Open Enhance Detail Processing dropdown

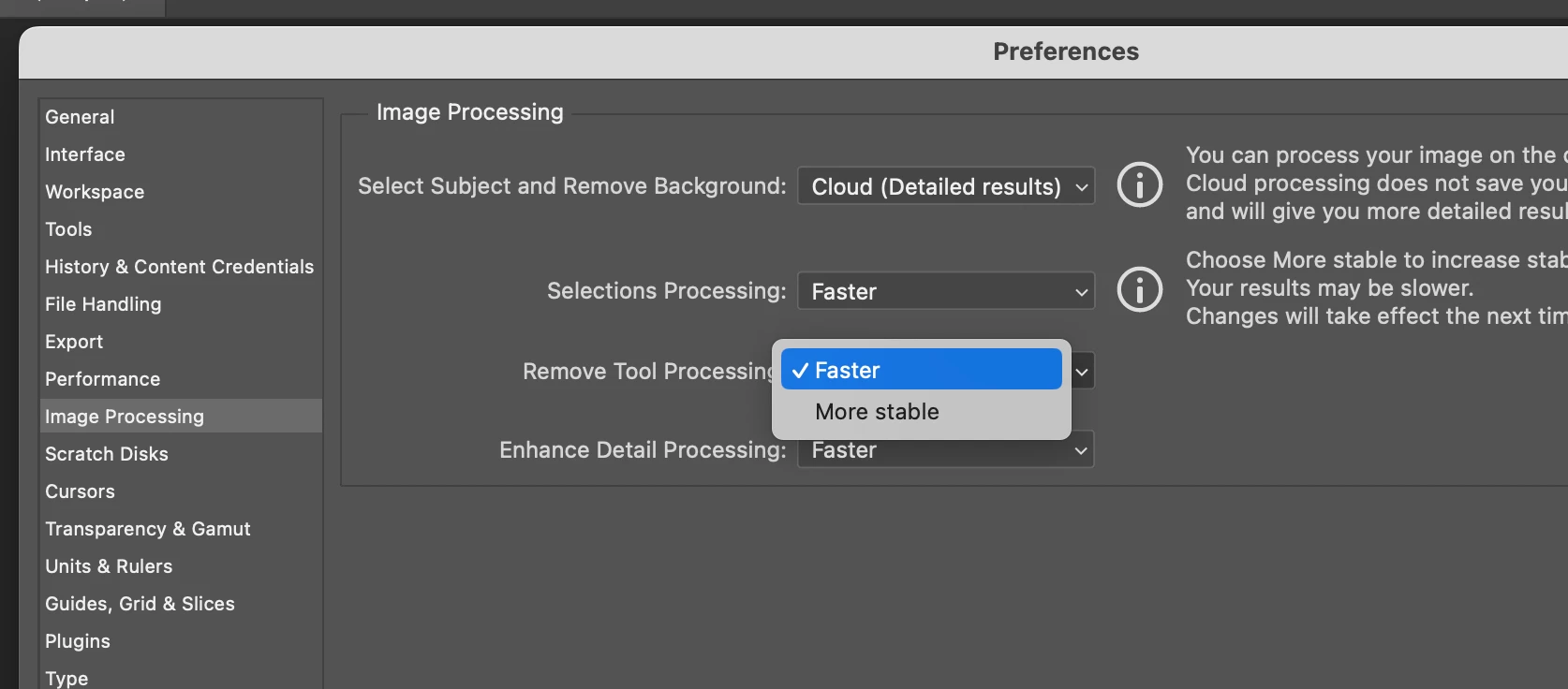point(945,452)
